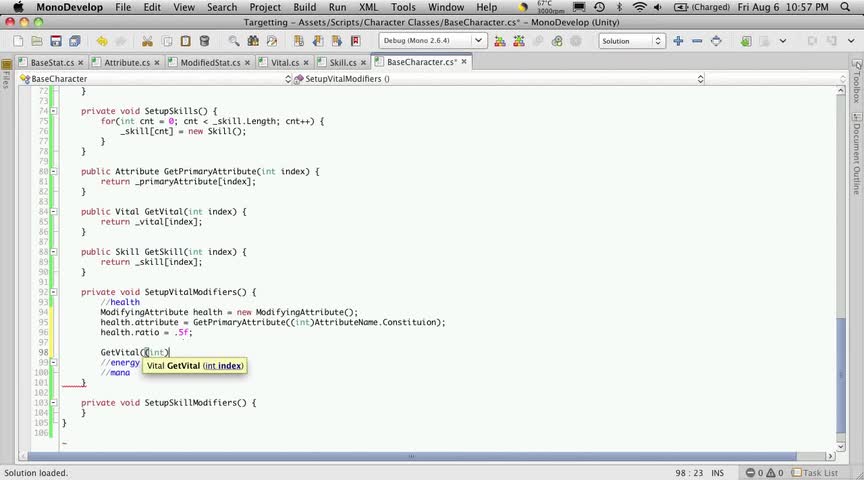Collapse the GetPrimaryAttribute method fold marker

53,171
